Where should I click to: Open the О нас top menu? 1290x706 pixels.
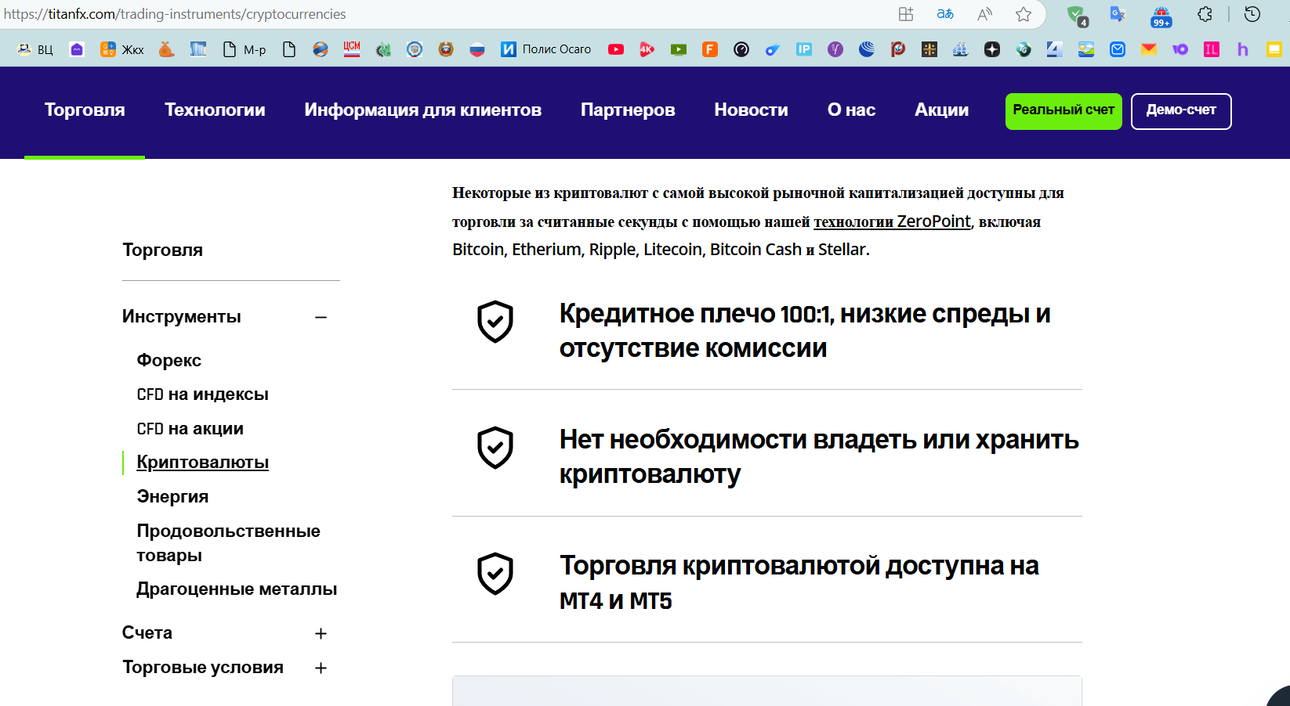pyautogui.click(x=851, y=110)
